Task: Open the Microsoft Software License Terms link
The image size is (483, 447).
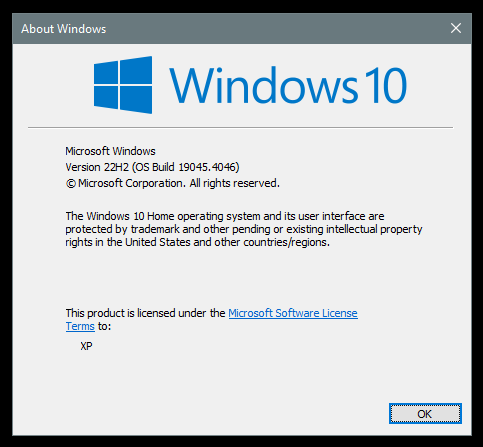Action: click(293, 313)
